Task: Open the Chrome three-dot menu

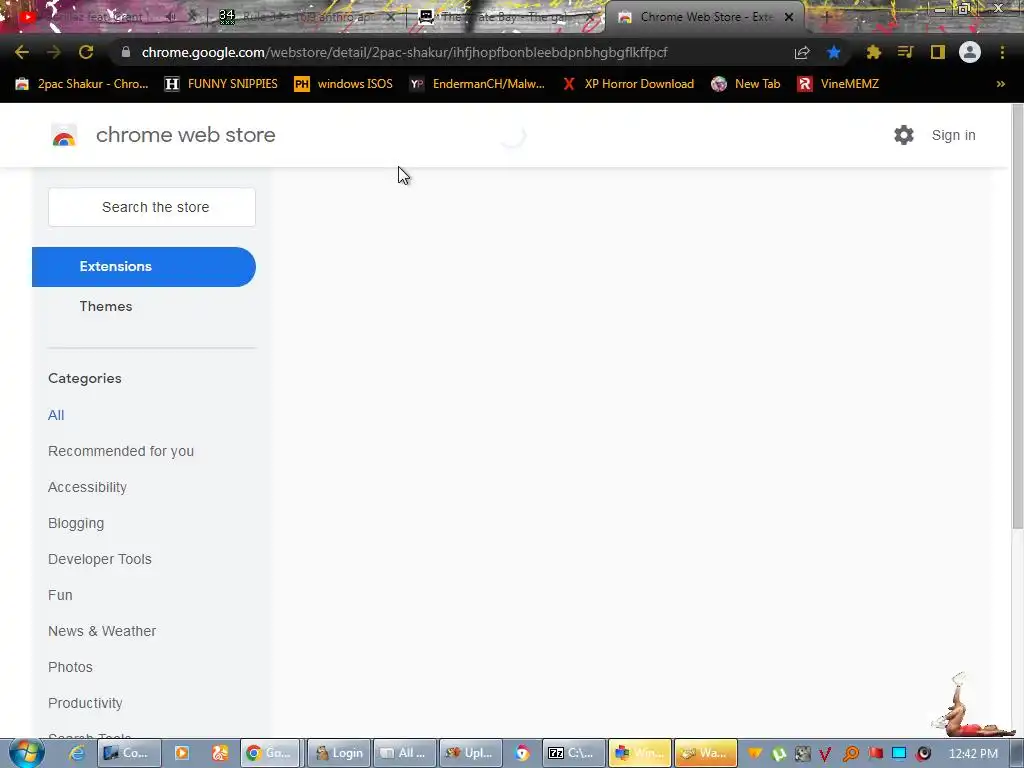Action: coord(1002,52)
